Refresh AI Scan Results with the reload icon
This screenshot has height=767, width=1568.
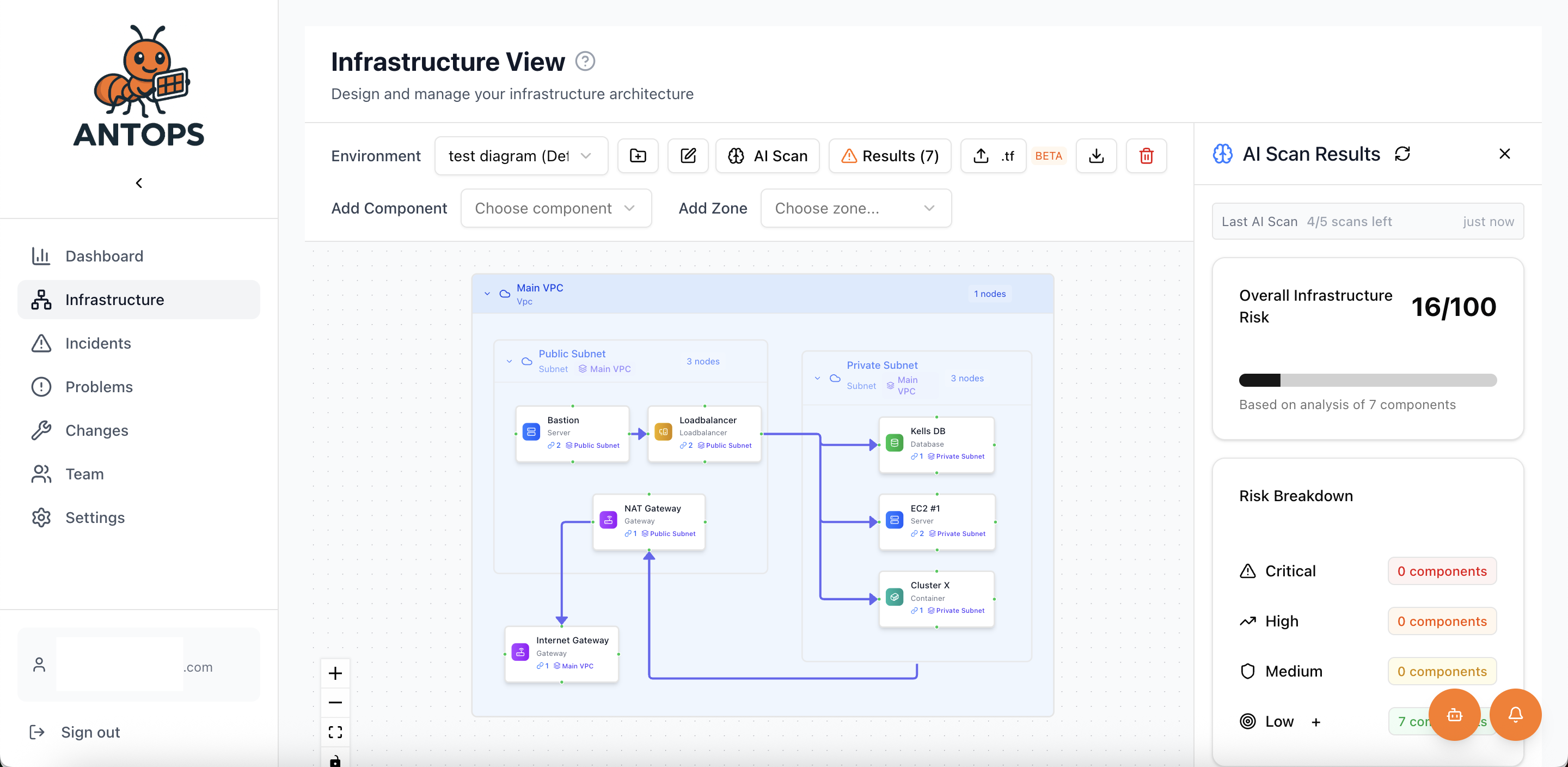[1402, 154]
